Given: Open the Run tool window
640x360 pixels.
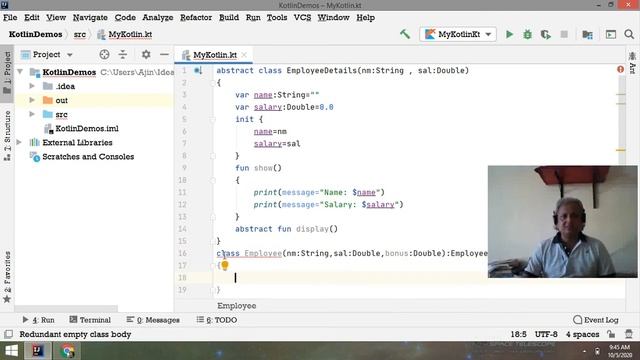Looking at the screenshot, I should [38, 320].
